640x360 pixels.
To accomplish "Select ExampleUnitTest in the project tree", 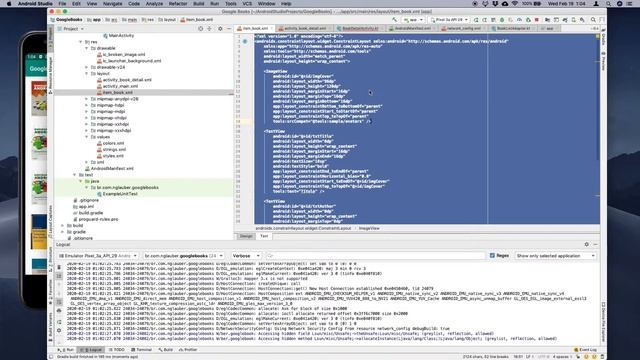I will [x=120, y=194].
